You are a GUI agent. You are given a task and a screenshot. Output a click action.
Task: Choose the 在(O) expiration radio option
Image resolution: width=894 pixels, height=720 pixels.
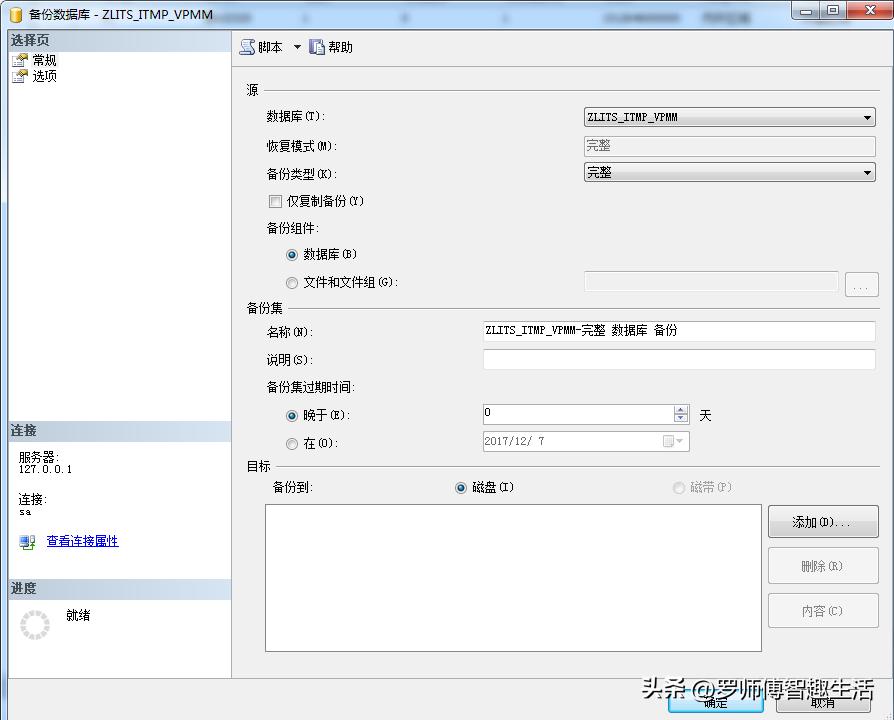click(x=291, y=442)
